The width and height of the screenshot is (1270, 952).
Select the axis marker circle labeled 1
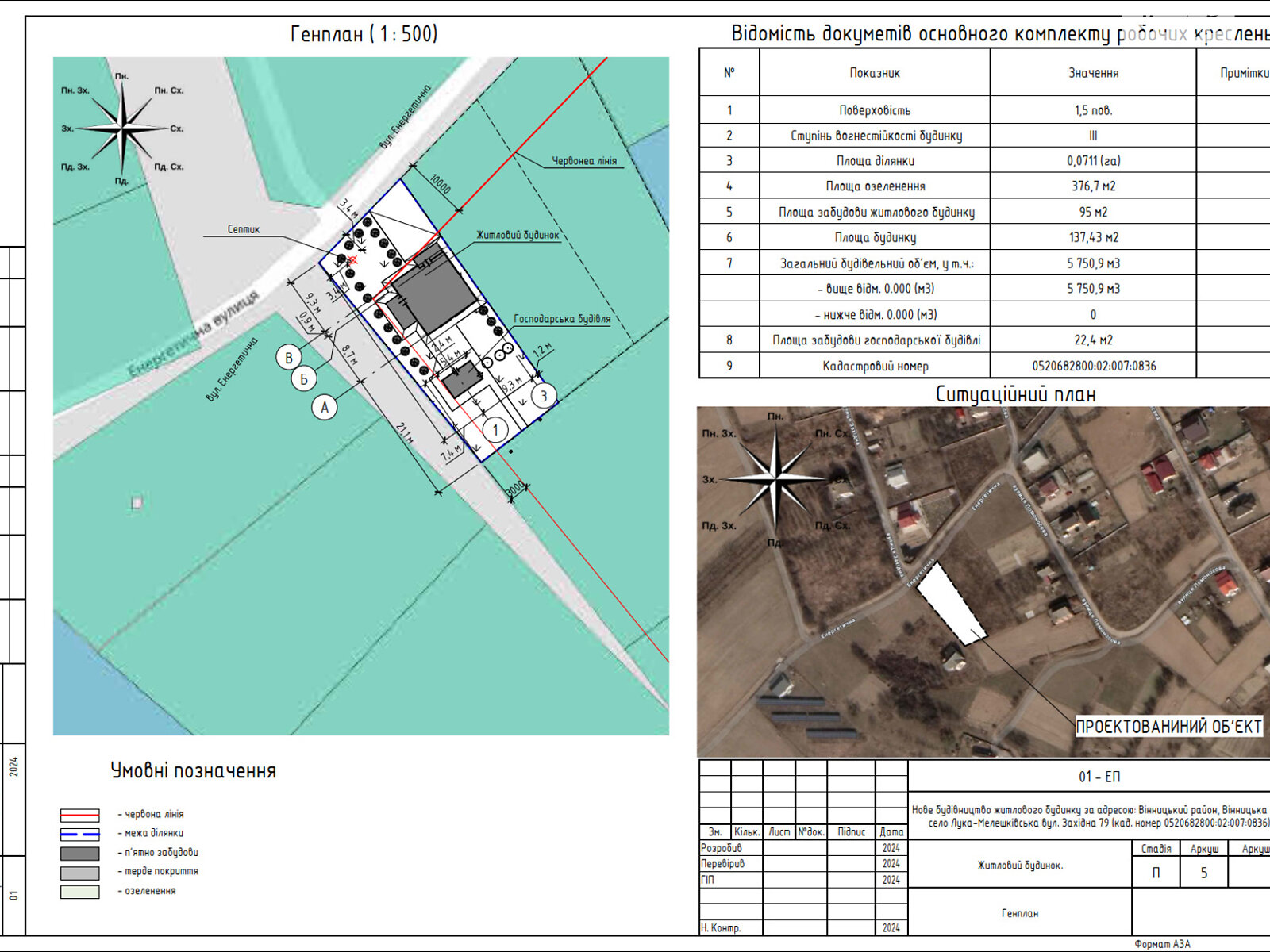tap(495, 430)
